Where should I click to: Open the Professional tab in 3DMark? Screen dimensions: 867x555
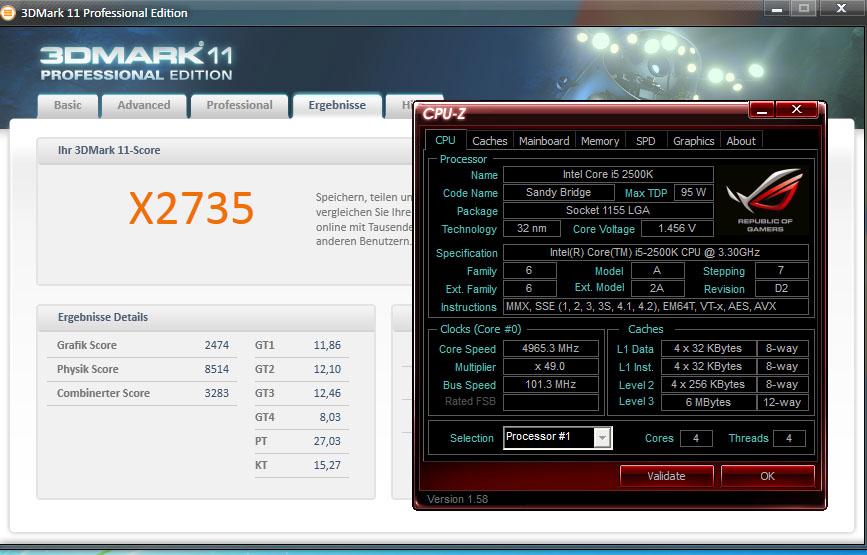(x=239, y=105)
